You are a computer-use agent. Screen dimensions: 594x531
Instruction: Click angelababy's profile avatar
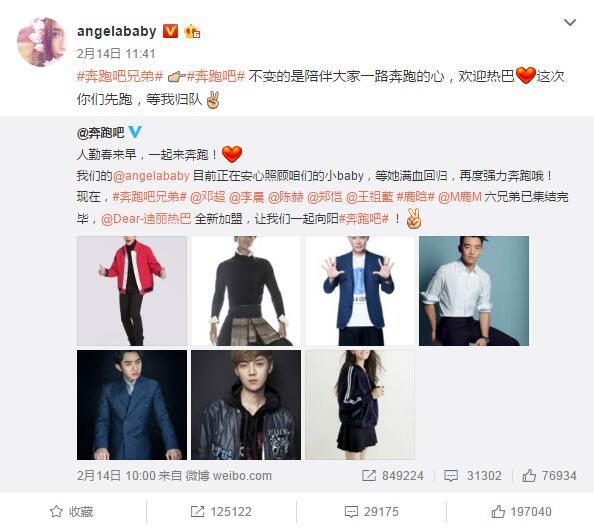(42, 42)
